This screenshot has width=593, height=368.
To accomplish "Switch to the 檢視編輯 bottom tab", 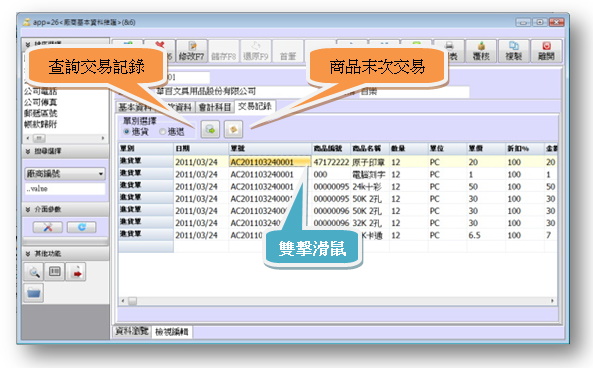I will [x=172, y=332].
